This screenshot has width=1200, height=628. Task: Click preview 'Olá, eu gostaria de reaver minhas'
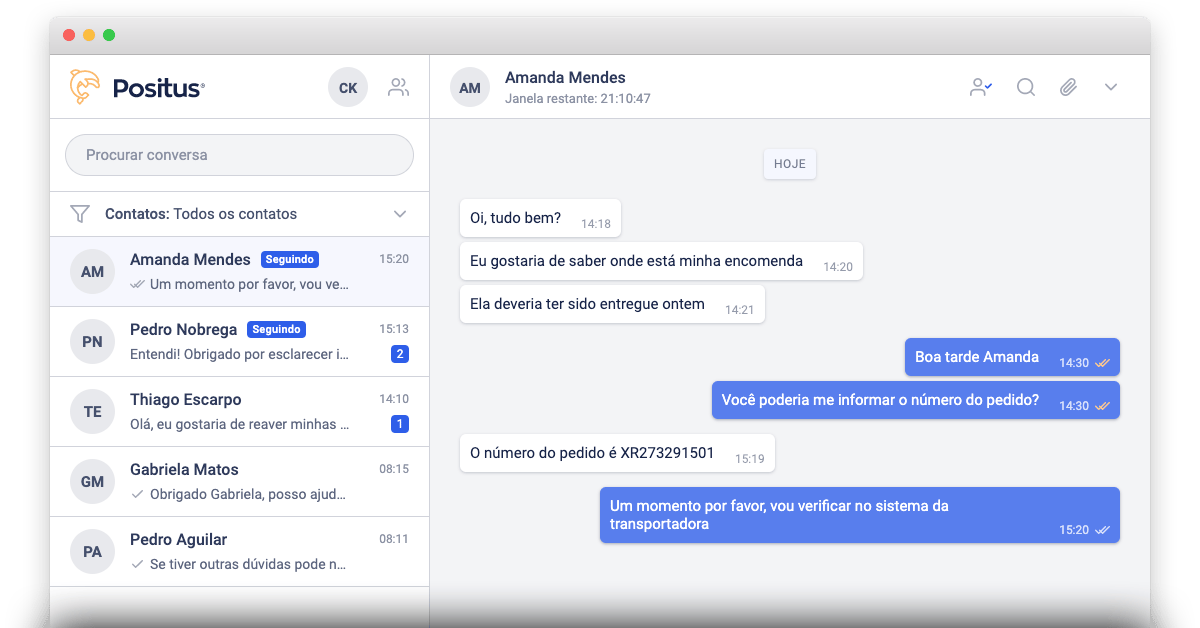239,424
